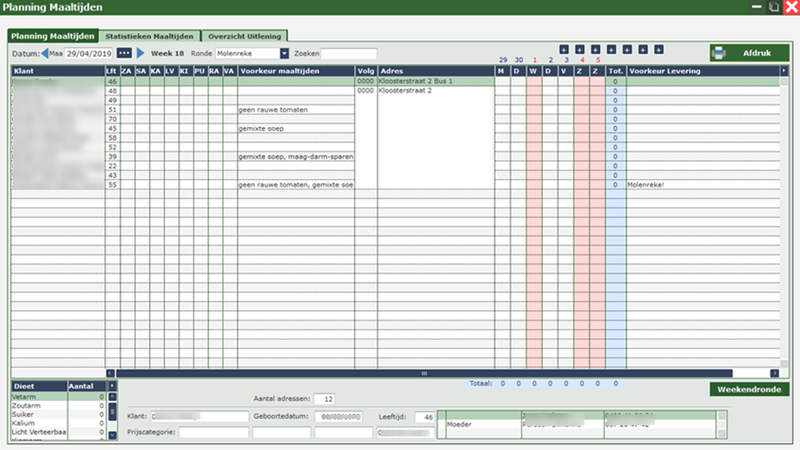The image size is (800, 450).
Task: Click plus button above Sunday column
Action: coord(659,49)
